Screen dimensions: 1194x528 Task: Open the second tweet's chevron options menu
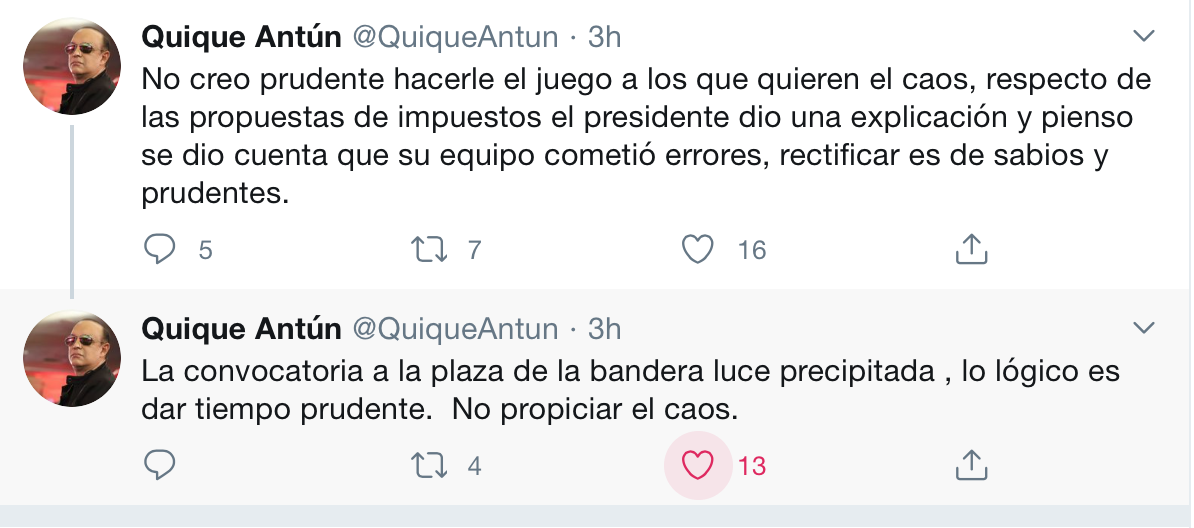click(x=1144, y=328)
